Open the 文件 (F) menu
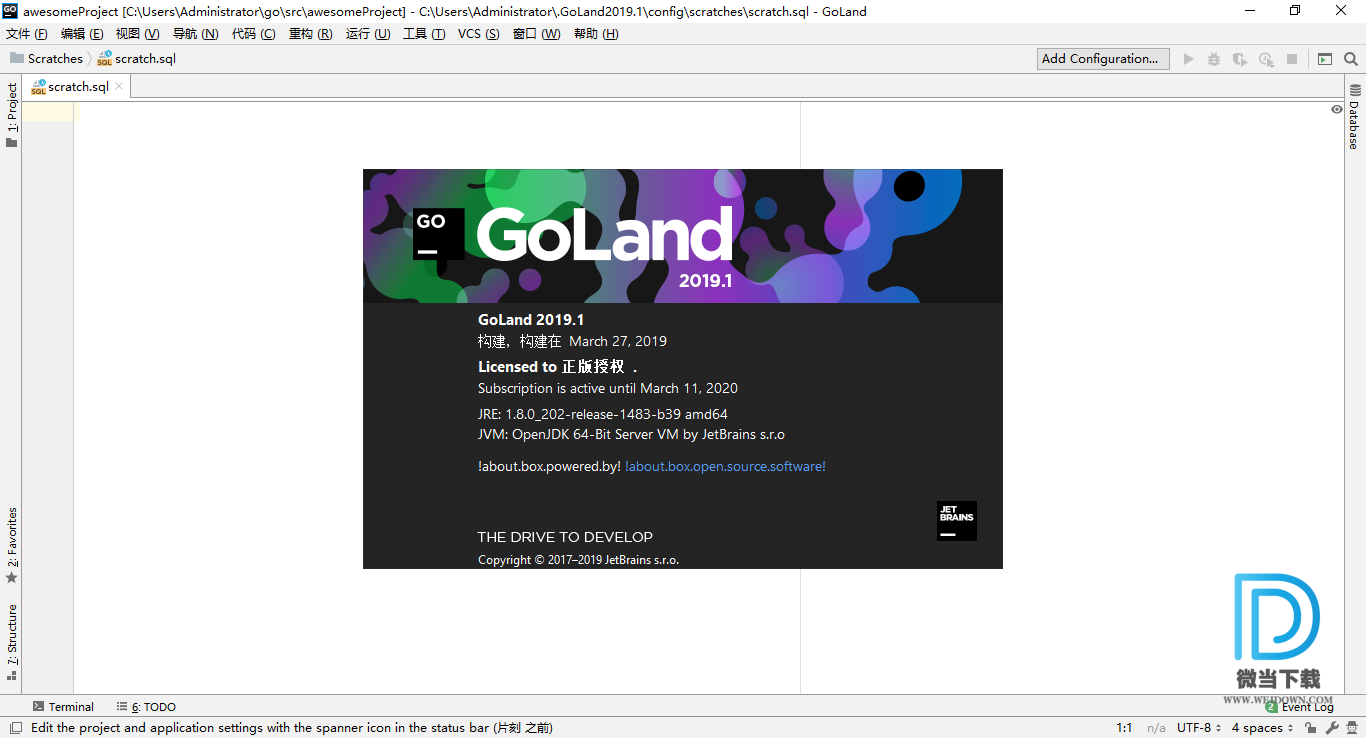Viewport: 1366px width, 738px height. point(27,34)
